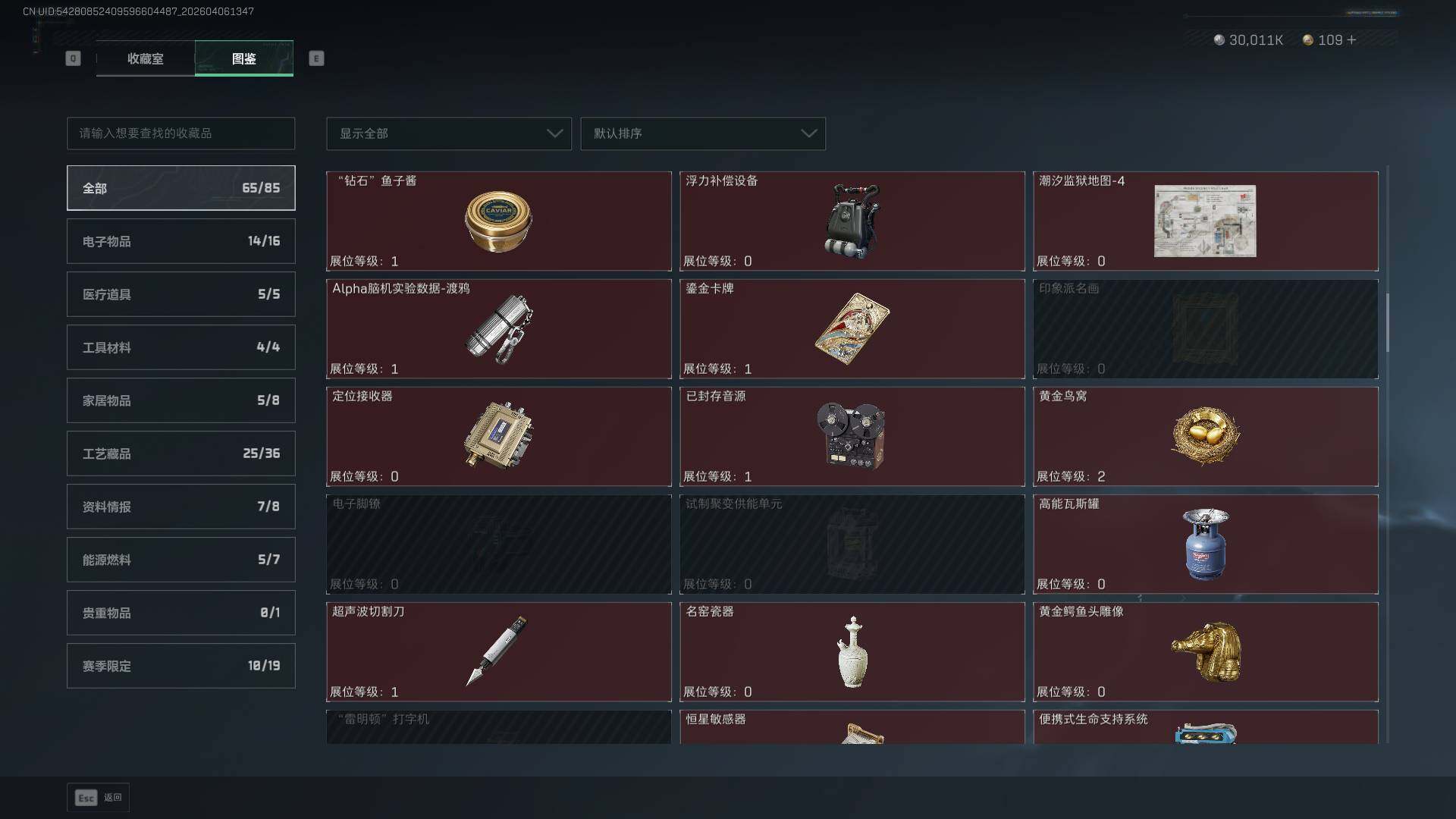Image resolution: width=1456 pixels, height=819 pixels.
Task: Click the collectible search input field
Action: (x=181, y=133)
